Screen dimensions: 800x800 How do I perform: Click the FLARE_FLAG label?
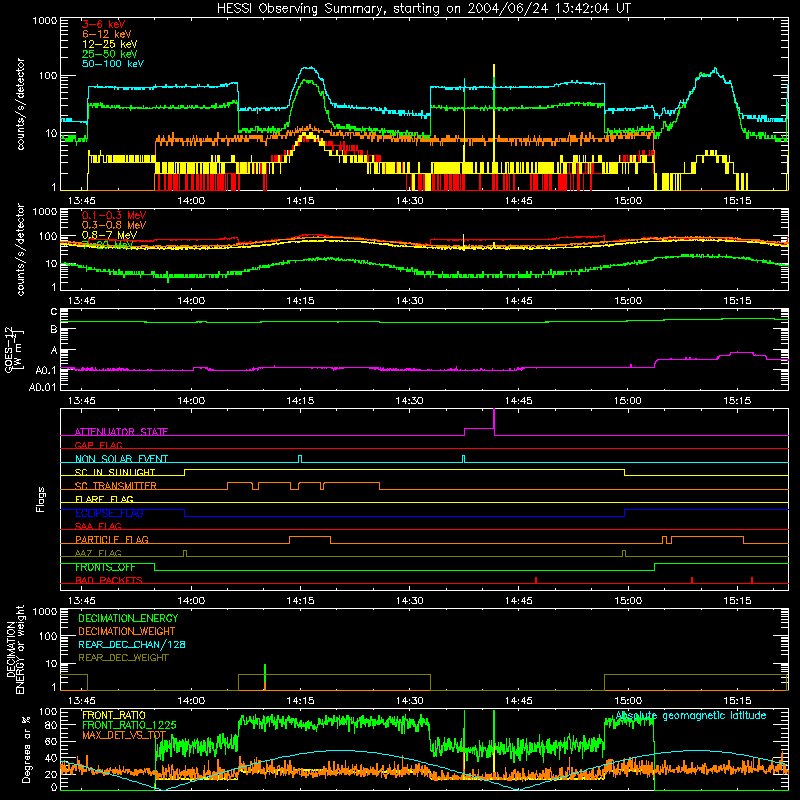pos(104,499)
